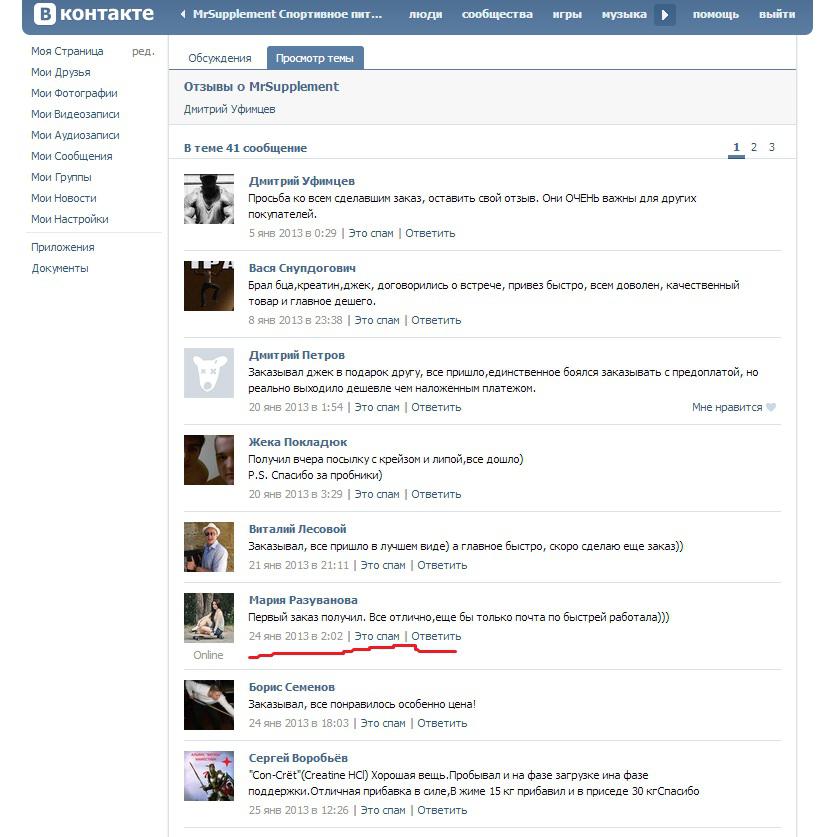Open Борис Семенов profile name link
Image resolution: width=835 pixels, height=837 pixels.
click(x=292, y=687)
